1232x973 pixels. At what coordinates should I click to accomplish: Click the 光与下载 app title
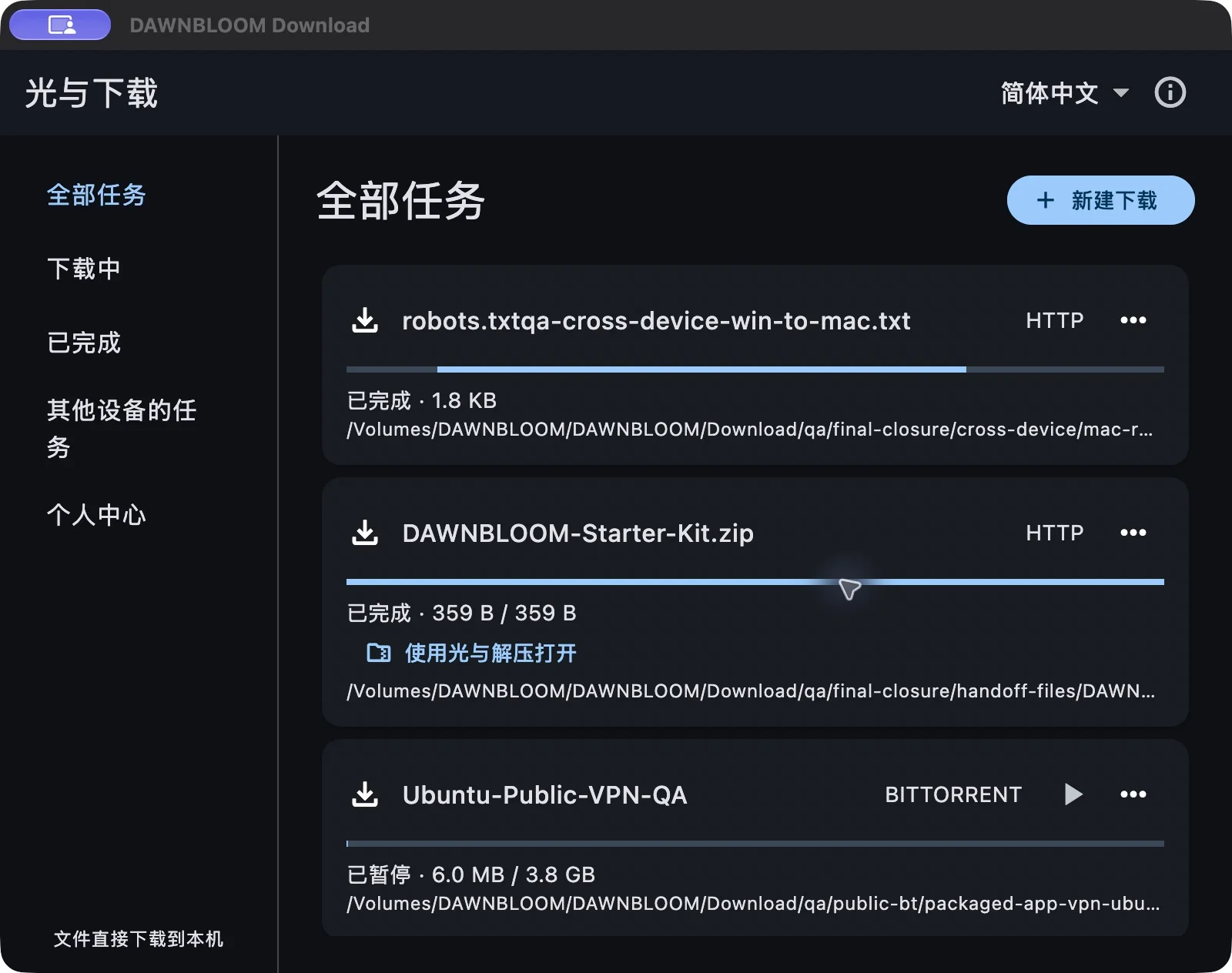tap(91, 93)
